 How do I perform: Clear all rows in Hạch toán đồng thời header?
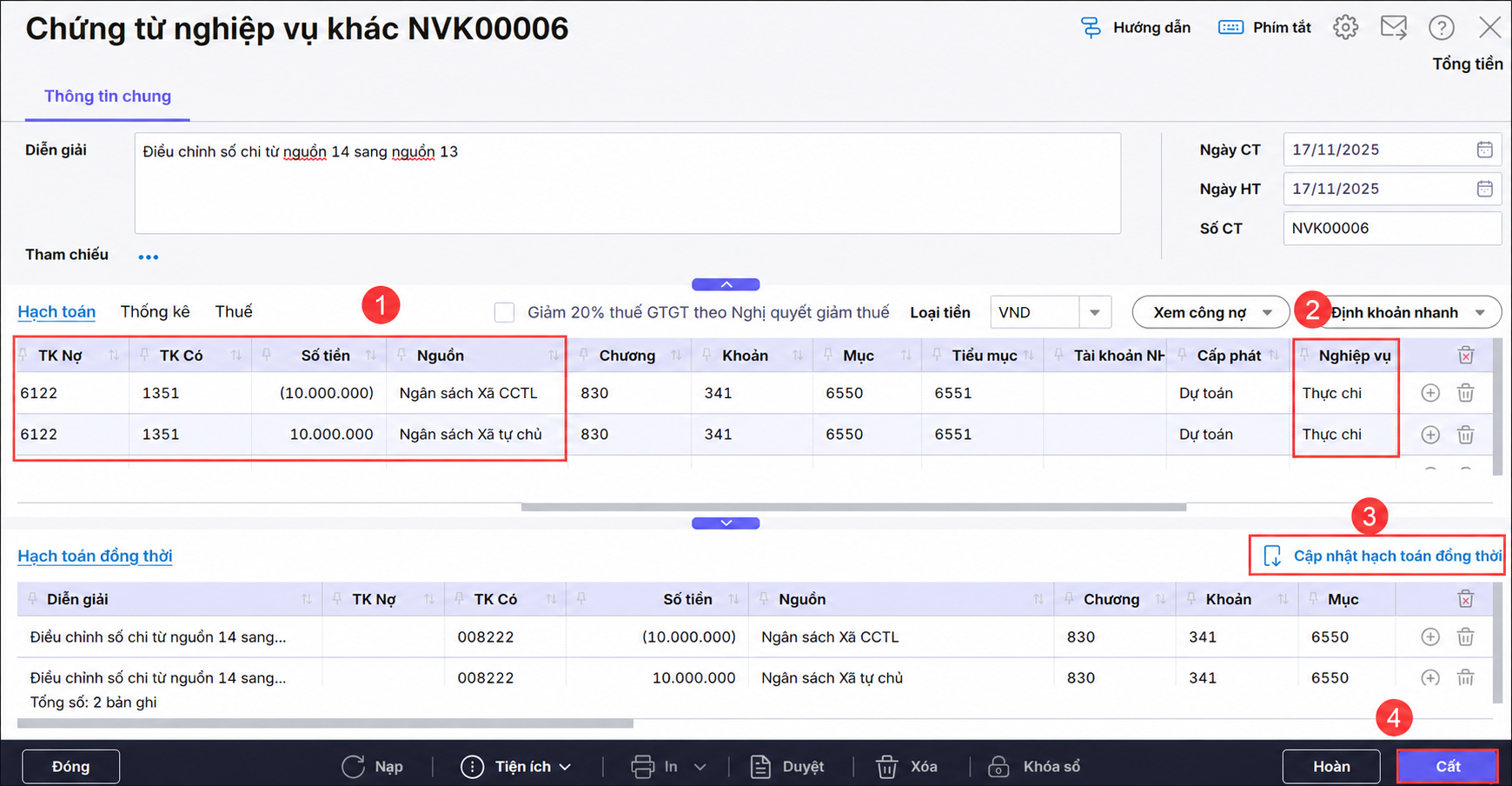[1466, 599]
